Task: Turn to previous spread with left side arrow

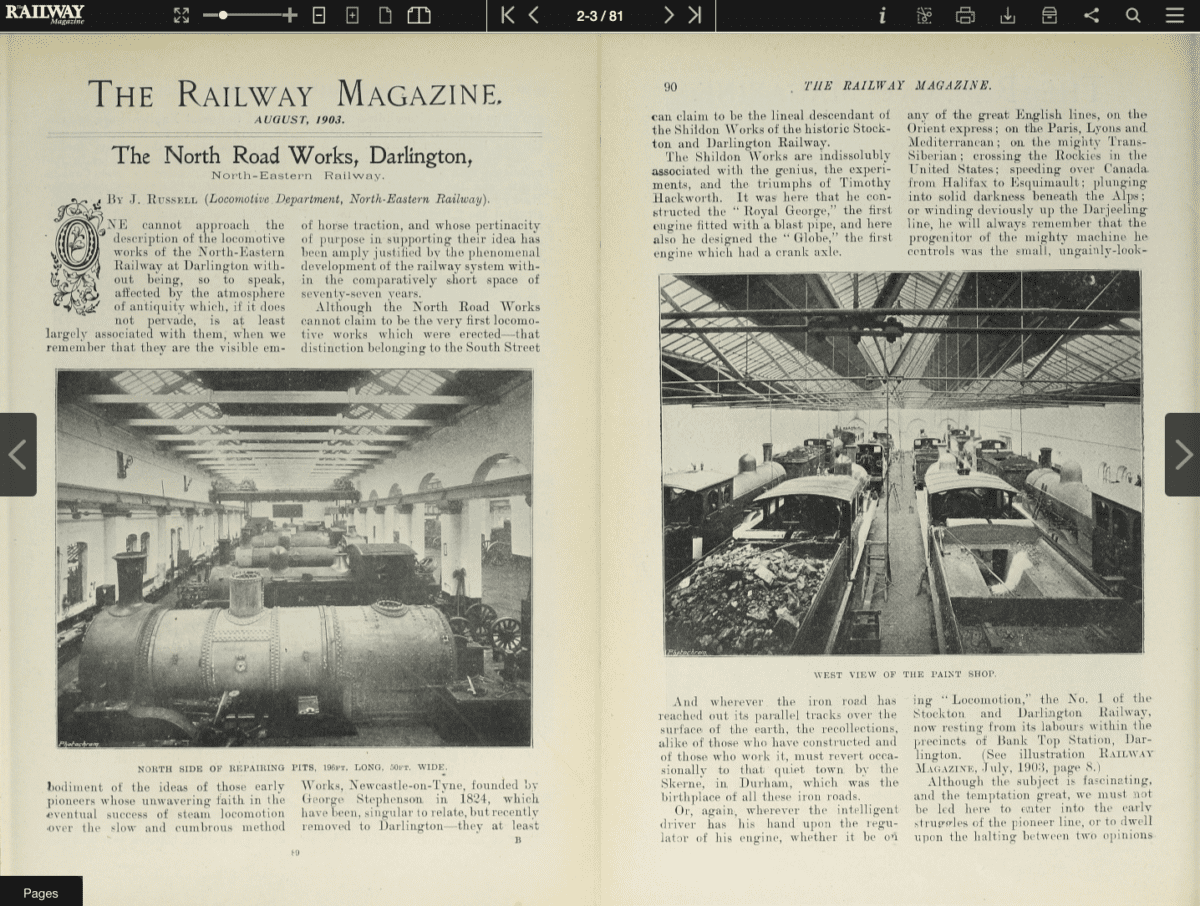Action: click(x=18, y=454)
